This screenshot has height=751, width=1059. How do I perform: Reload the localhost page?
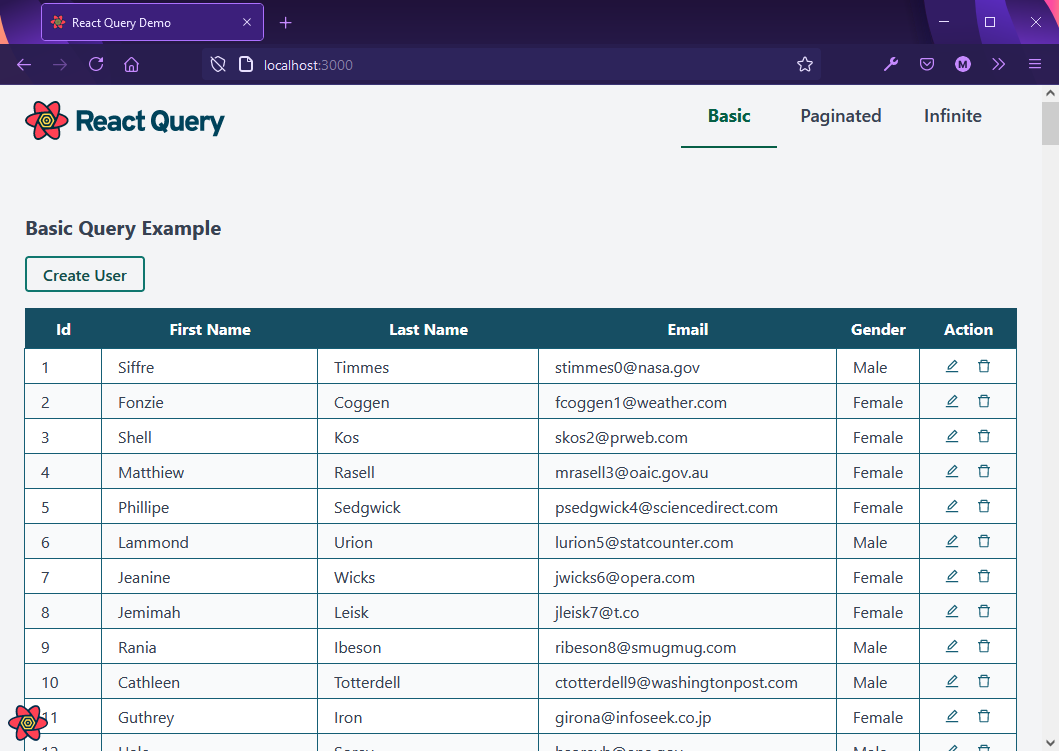[x=96, y=64]
